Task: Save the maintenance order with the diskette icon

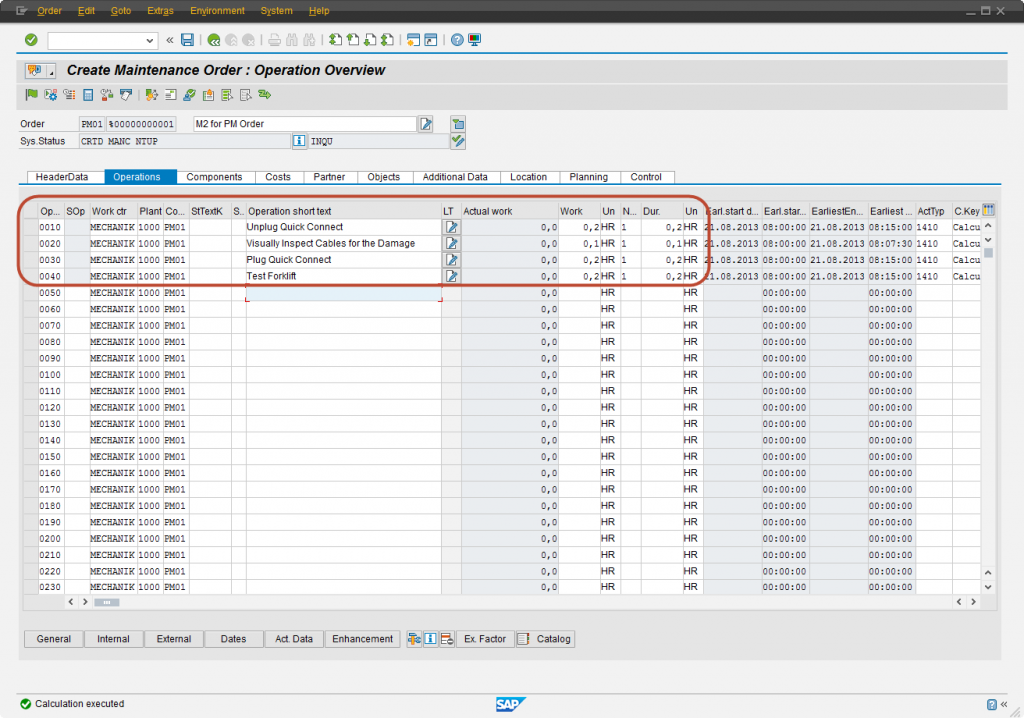Action: click(187, 40)
